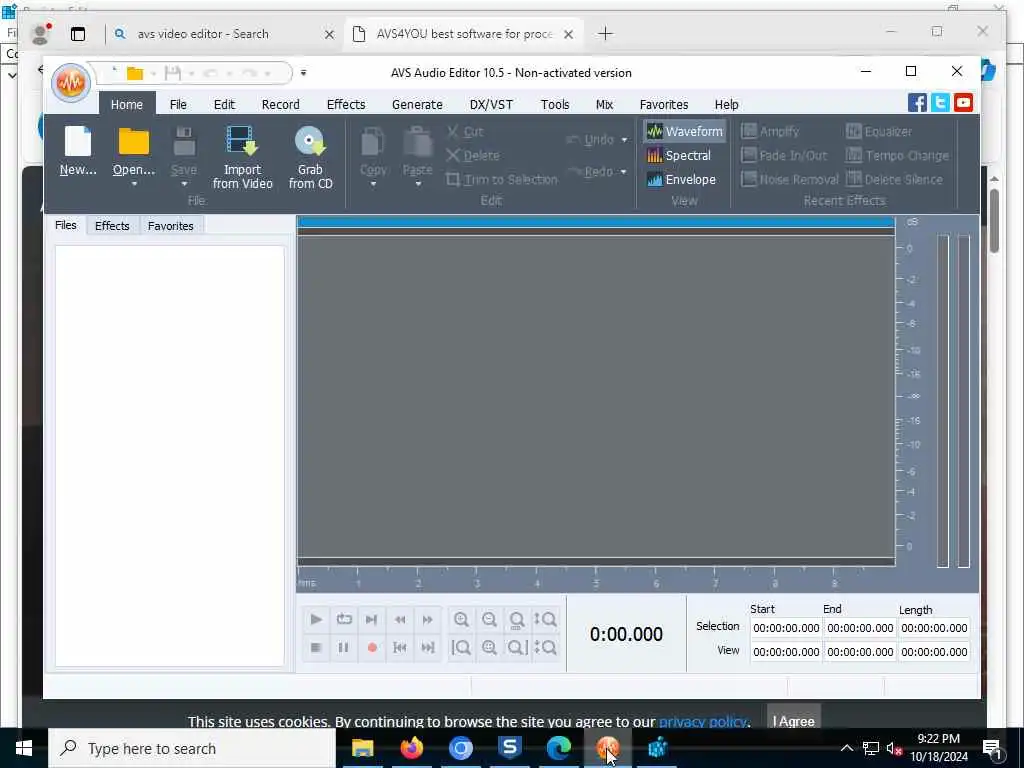Screen dimensions: 1024x768
Task: Click the New file icon
Action: coord(78,142)
